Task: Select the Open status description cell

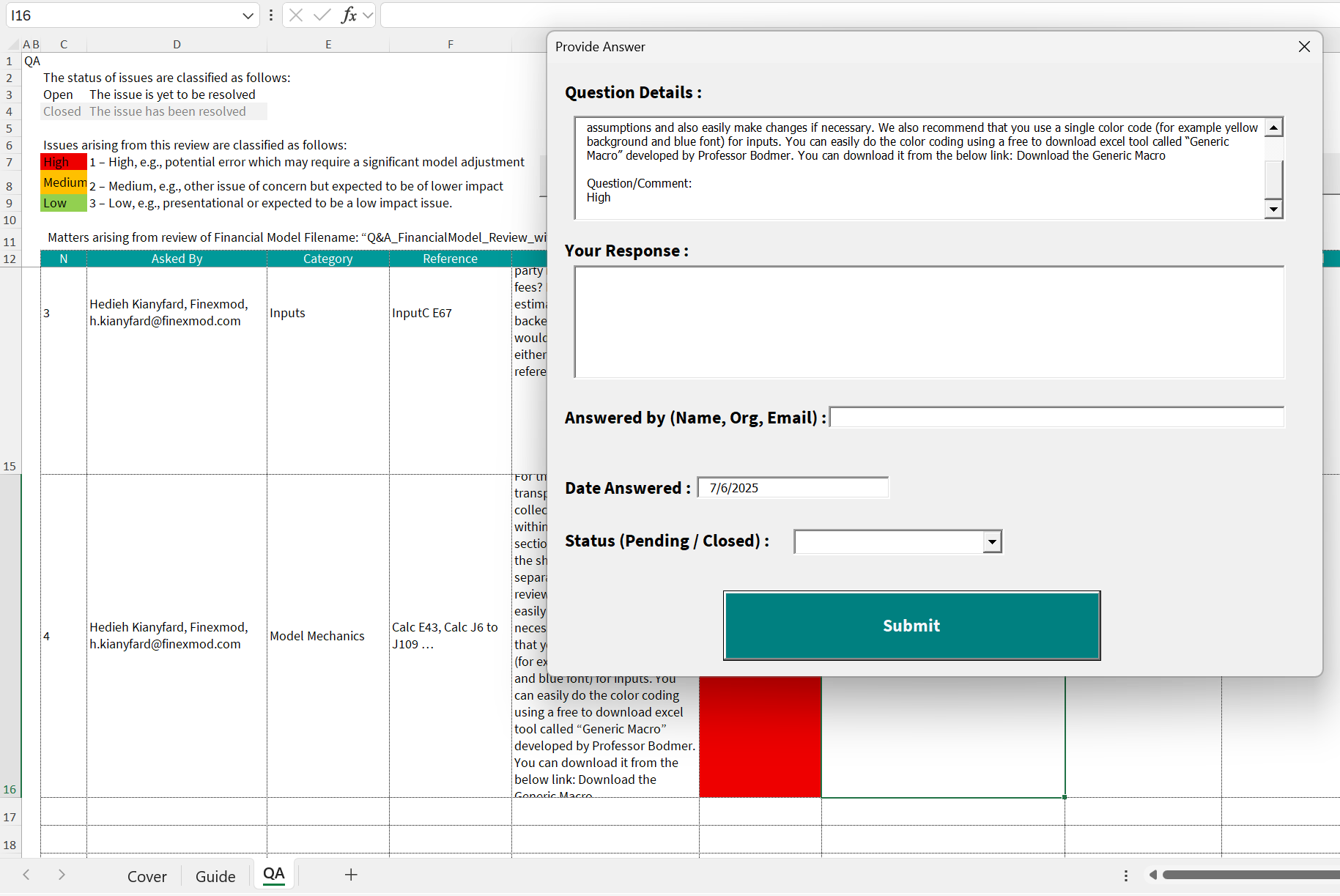Action: [172, 95]
